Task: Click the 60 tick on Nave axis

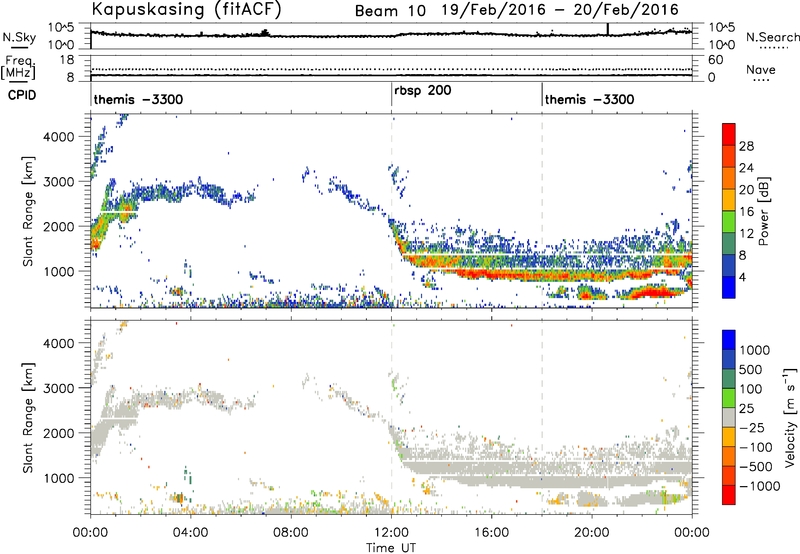Action: (715, 60)
